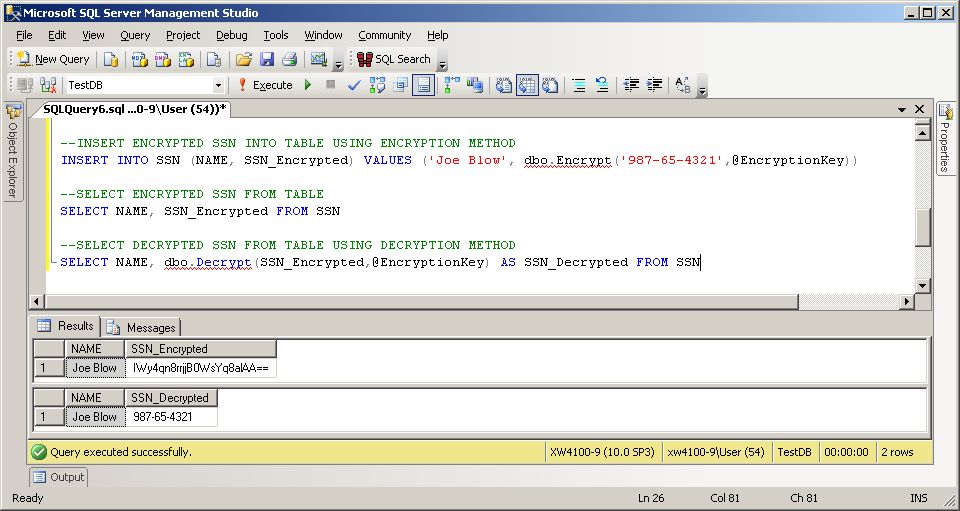Click the Increase Indent icon
The height and width of the screenshot is (511, 960).
point(654,85)
